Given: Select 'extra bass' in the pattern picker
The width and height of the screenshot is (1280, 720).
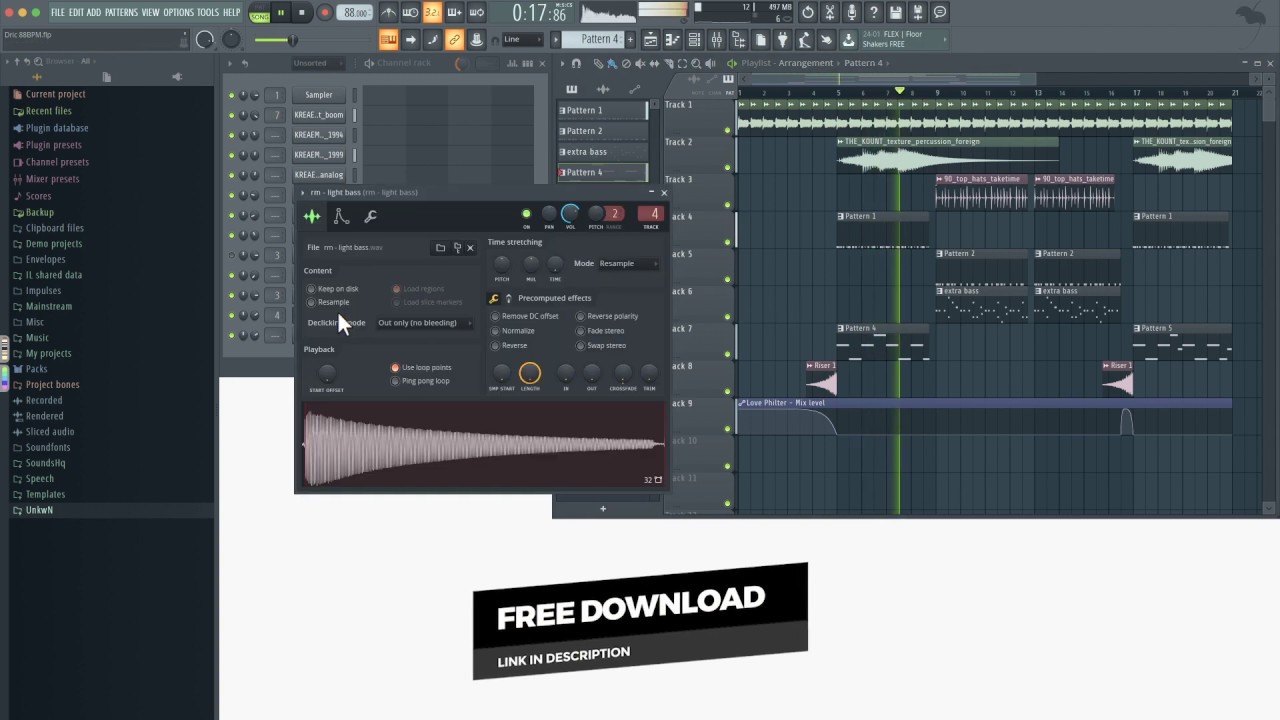Looking at the screenshot, I should (x=602, y=152).
